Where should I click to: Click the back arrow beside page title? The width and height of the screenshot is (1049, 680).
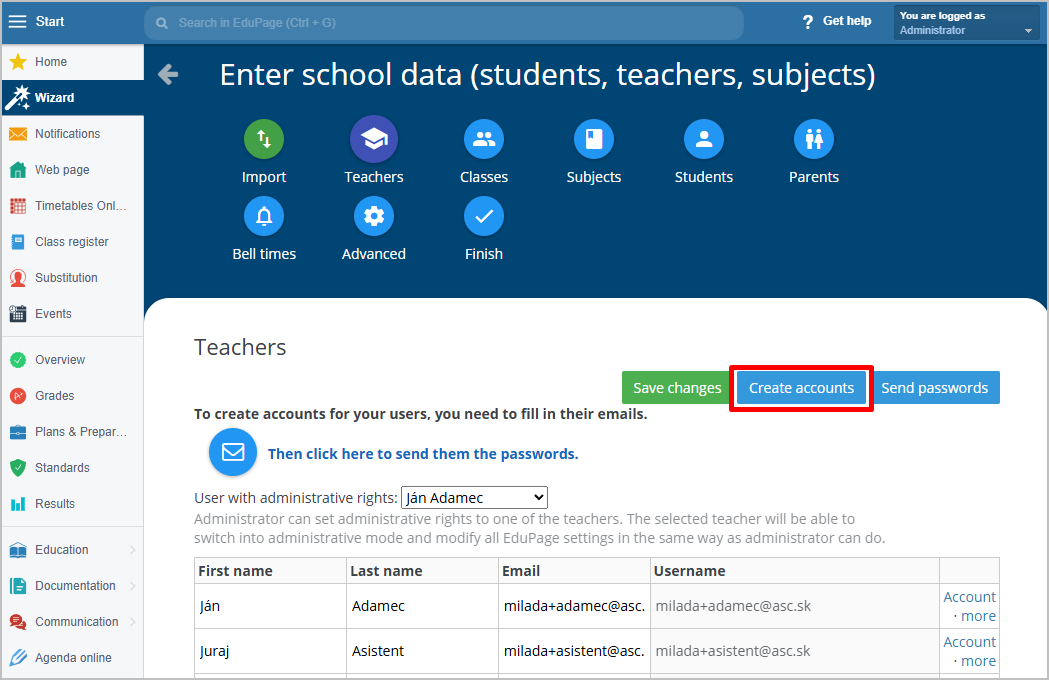[x=168, y=75]
